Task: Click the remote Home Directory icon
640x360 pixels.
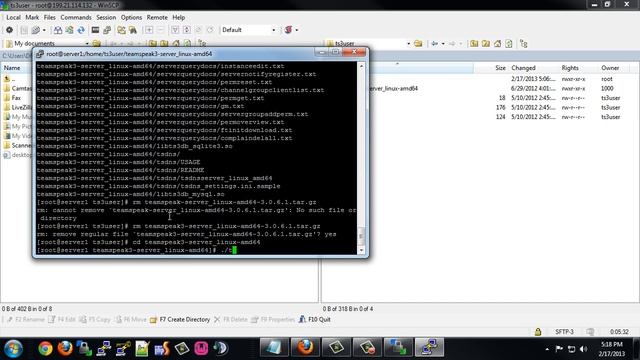Action: 497,43
